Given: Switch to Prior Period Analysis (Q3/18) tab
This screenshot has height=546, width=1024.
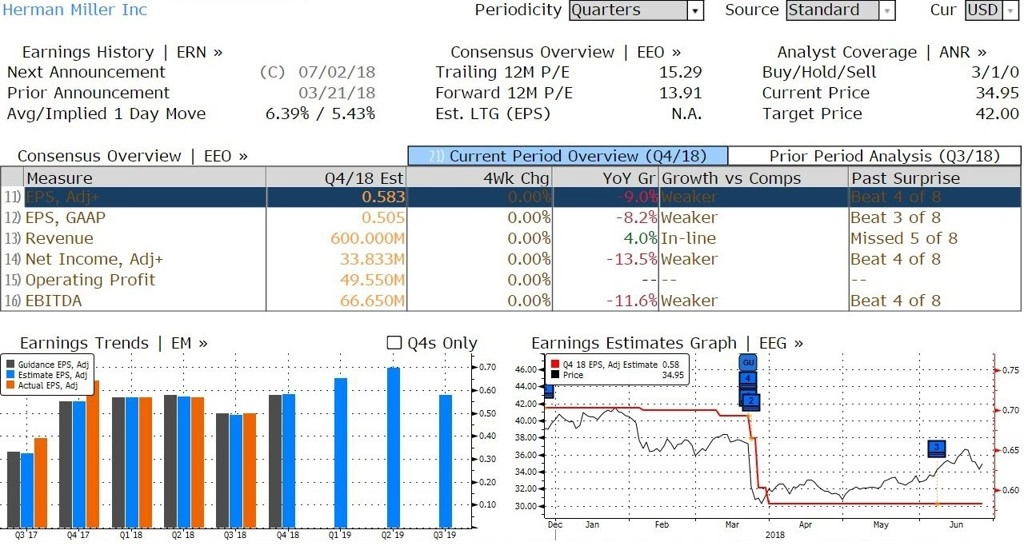Looking at the screenshot, I should [874, 156].
